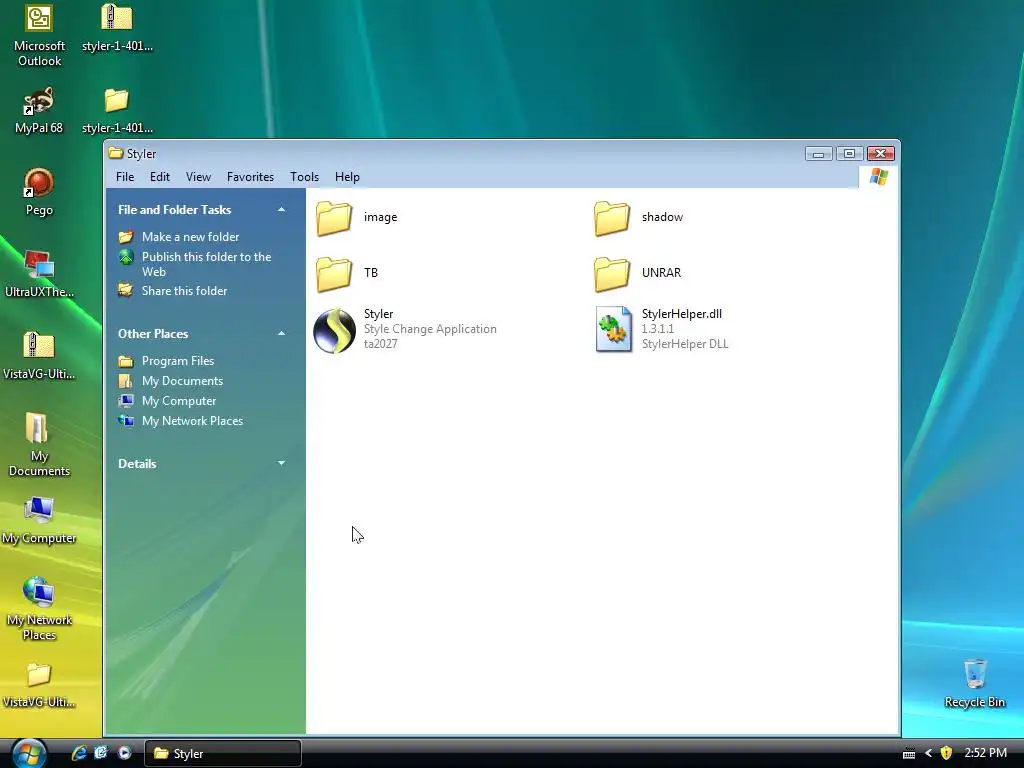Select the My Computer desktop icon
This screenshot has width=1024, height=768.
coord(39,520)
